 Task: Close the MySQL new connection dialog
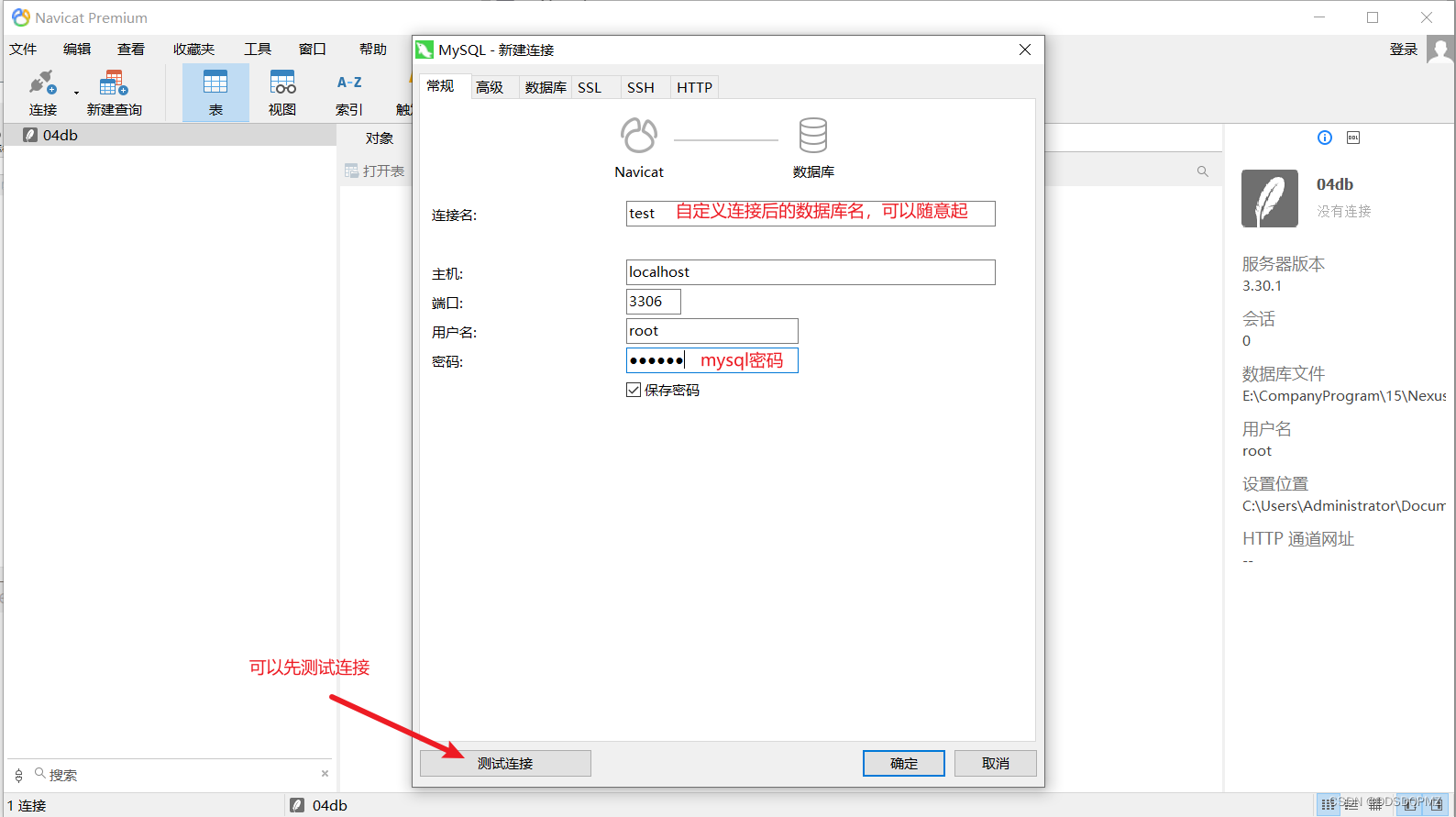coord(1025,50)
